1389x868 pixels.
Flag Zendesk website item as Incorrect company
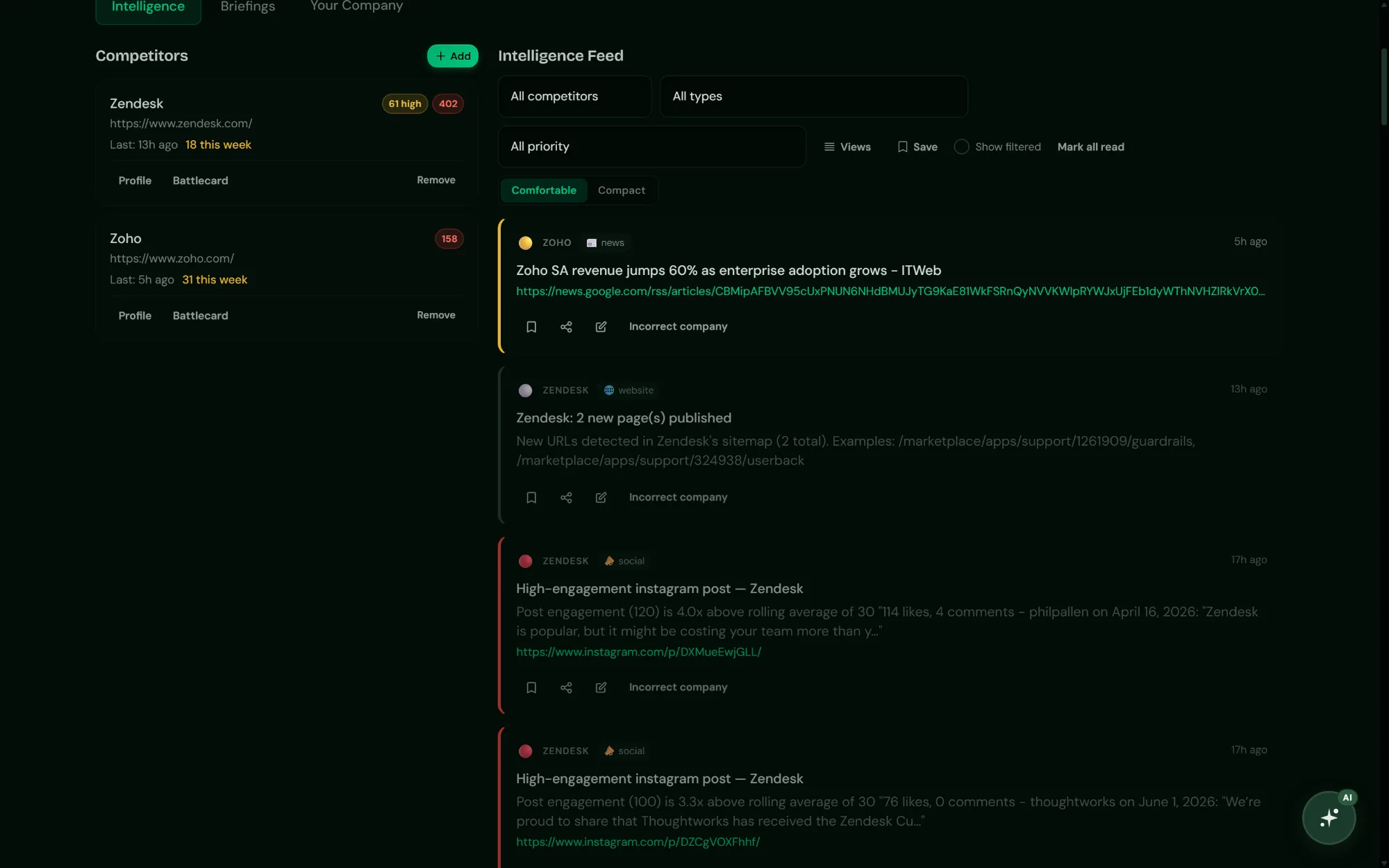coord(678,497)
